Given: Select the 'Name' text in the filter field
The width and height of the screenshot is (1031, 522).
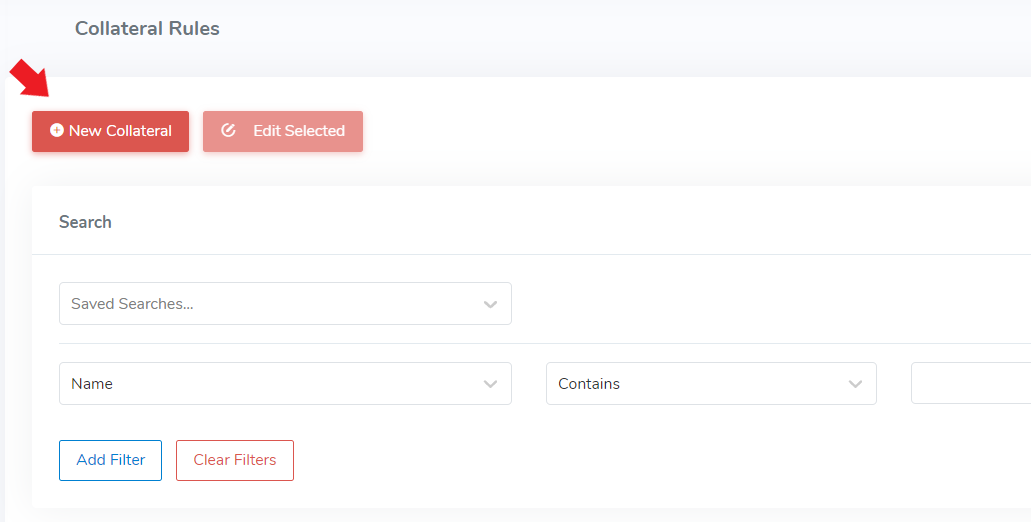Looking at the screenshot, I should 92,384.
